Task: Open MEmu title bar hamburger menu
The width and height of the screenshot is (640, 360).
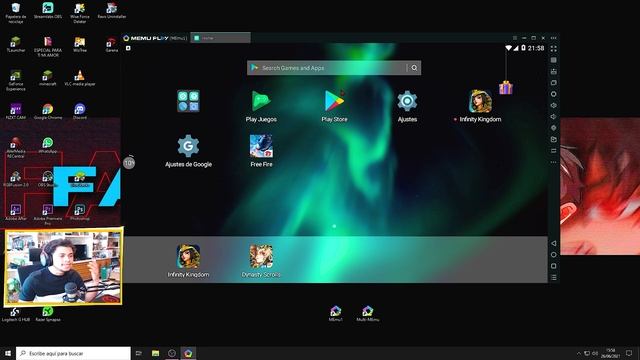Action: (515, 38)
